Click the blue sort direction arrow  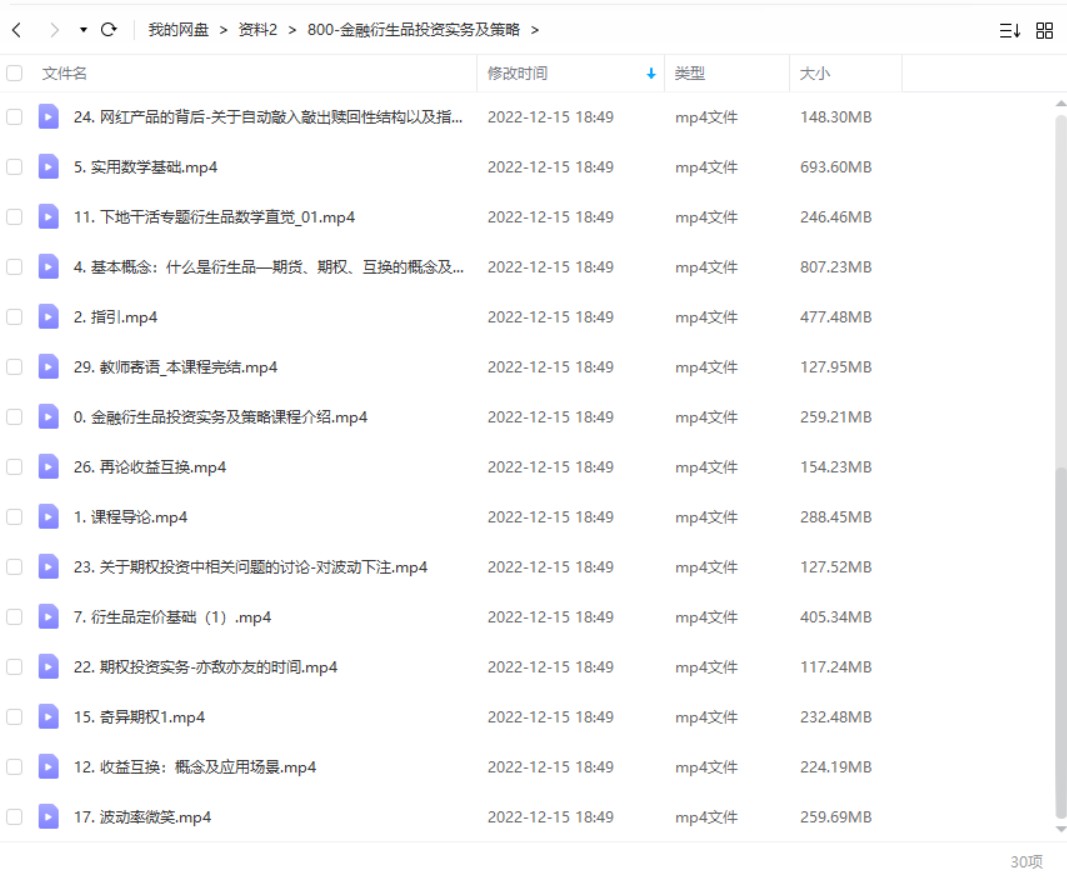651,74
